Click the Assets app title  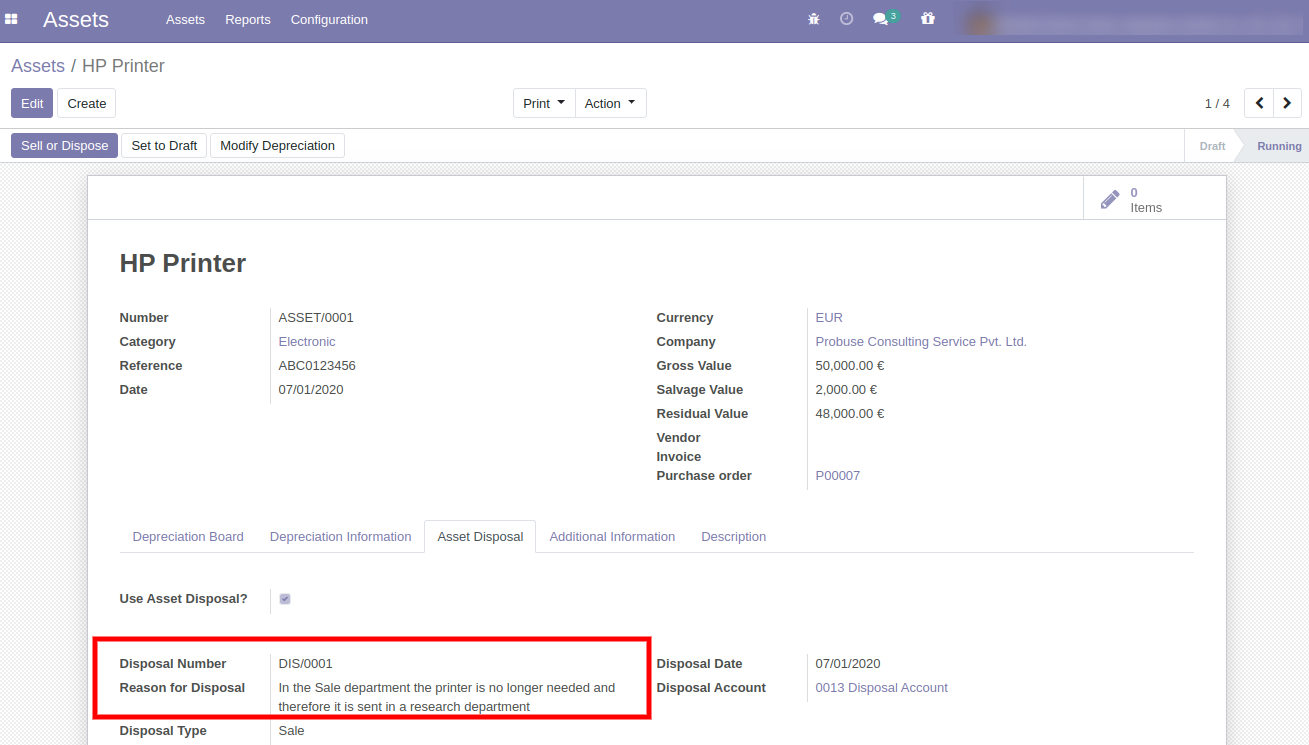coord(76,19)
